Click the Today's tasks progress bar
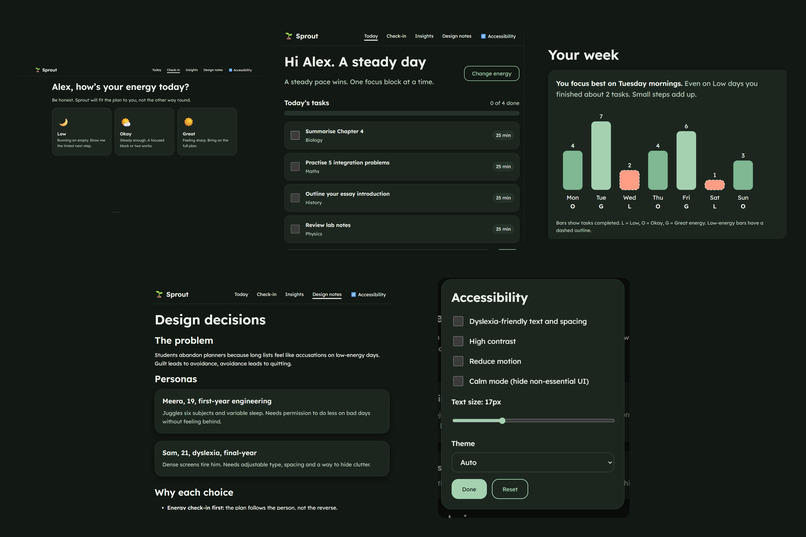This screenshot has width=806, height=537. tap(401, 113)
